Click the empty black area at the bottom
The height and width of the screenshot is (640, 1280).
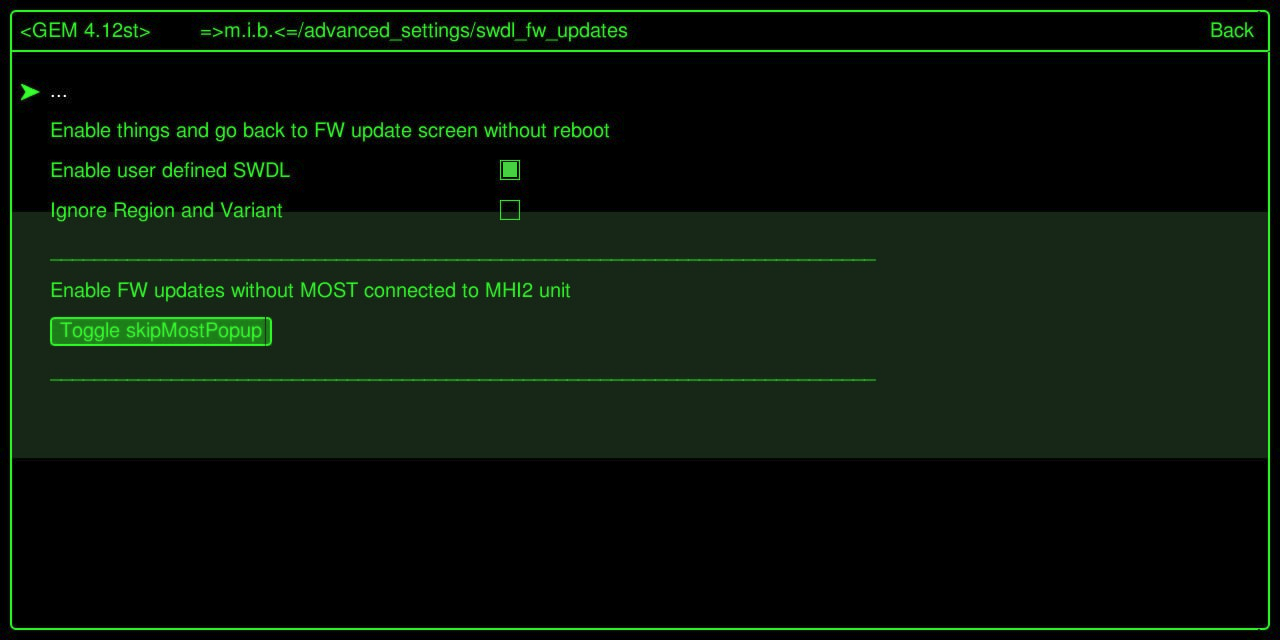click(x=640, y=543)
